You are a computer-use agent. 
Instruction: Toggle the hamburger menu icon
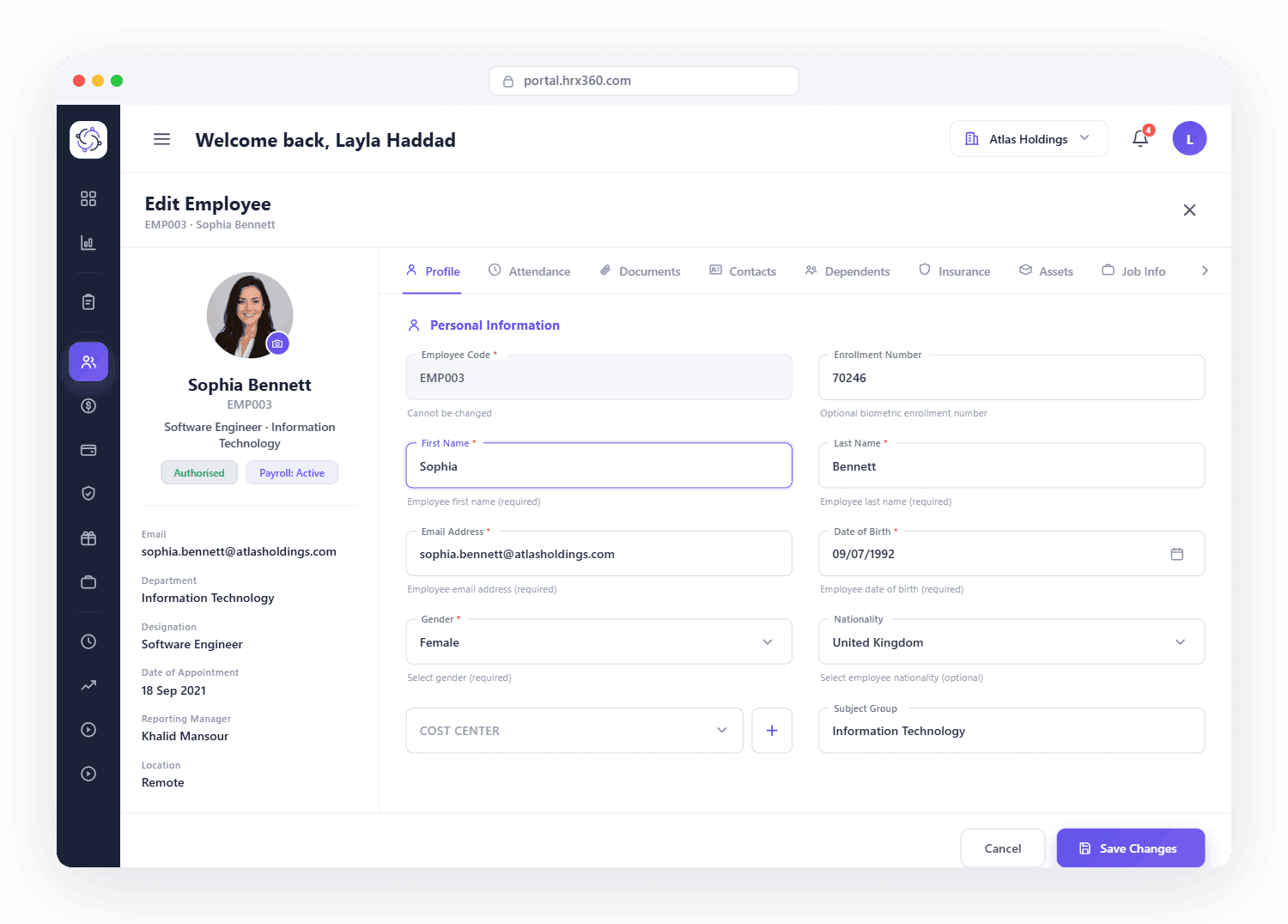tap(161, 139)
